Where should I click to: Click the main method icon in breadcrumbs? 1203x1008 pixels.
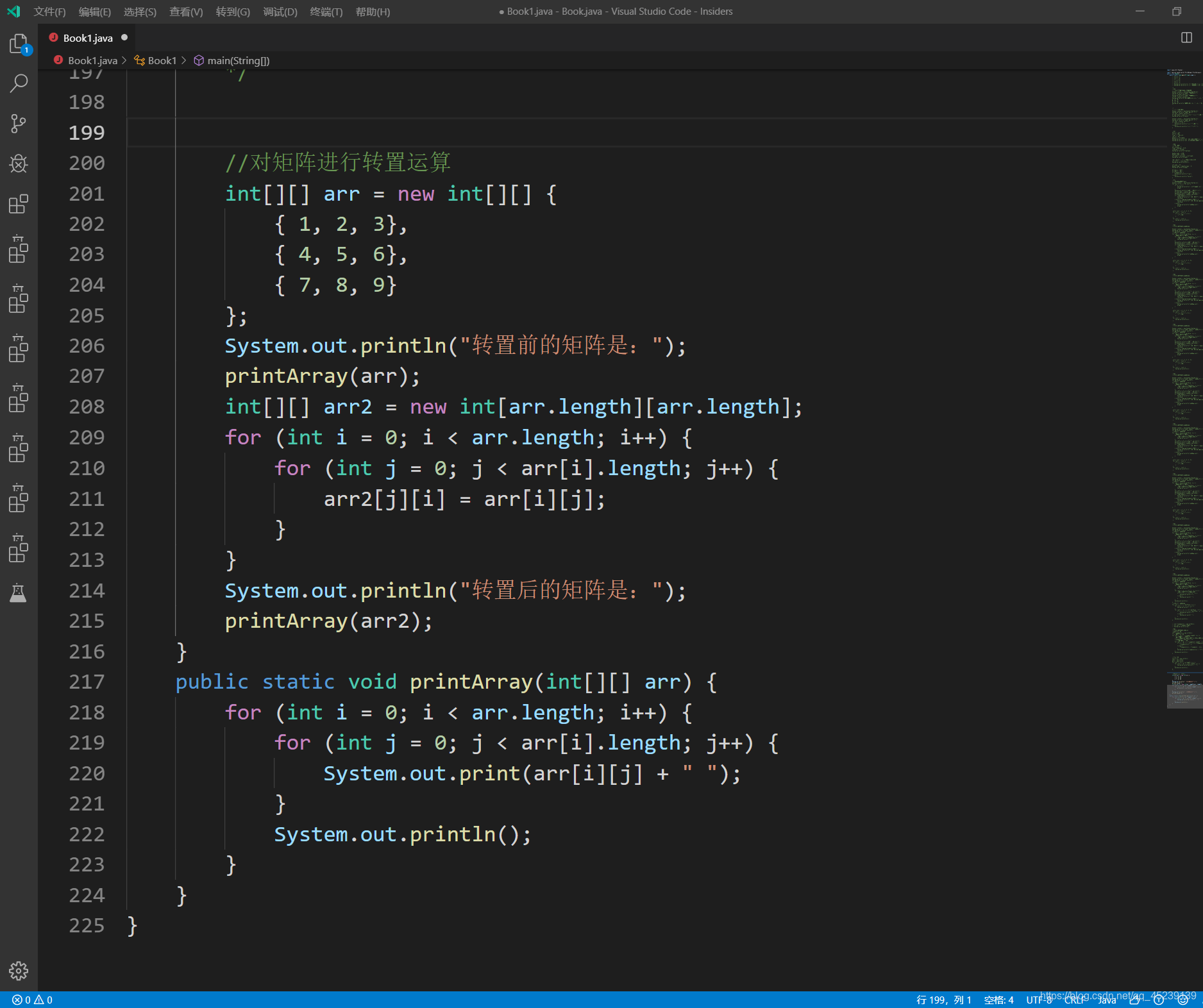click(x=199, y=60)
